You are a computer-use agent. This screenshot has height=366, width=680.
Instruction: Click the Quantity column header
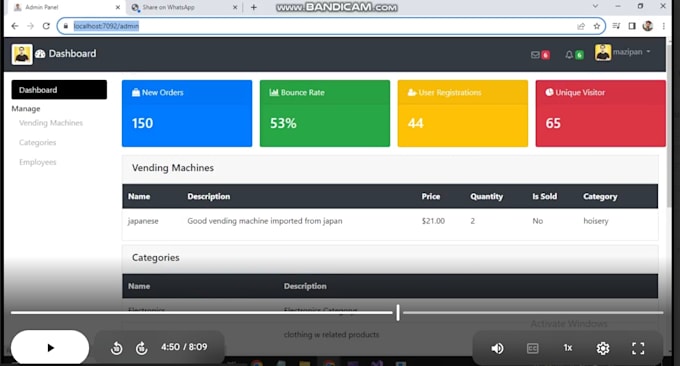click(x=487, y=196)
